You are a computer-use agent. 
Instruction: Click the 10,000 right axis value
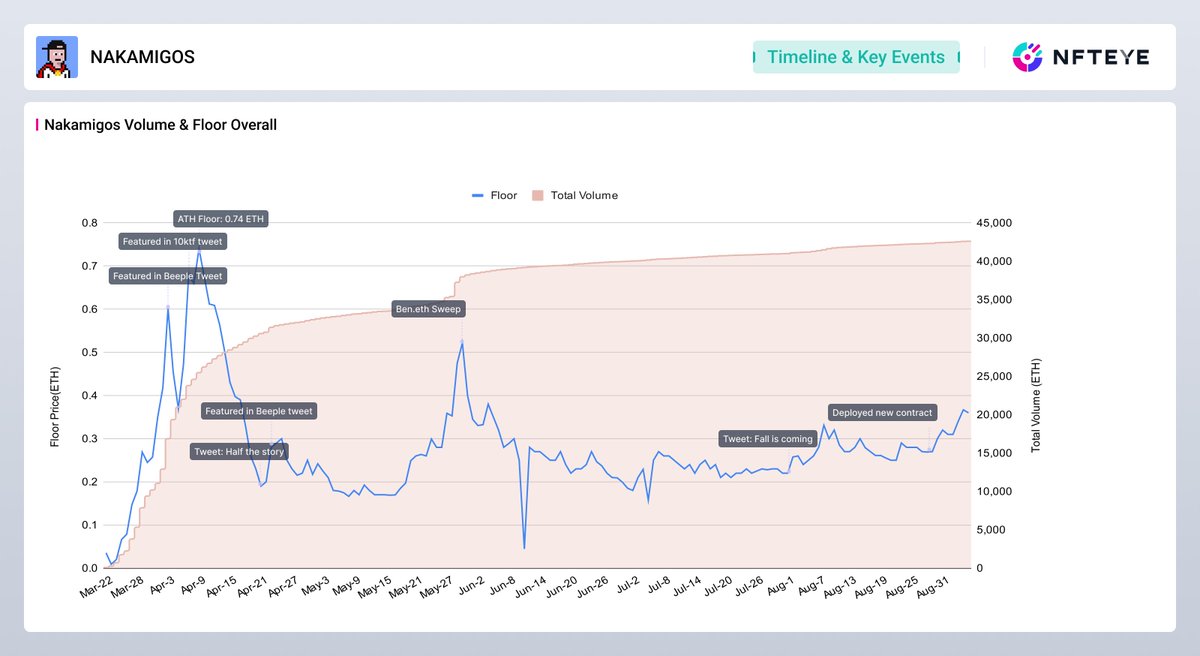click(x=995, y=491)
